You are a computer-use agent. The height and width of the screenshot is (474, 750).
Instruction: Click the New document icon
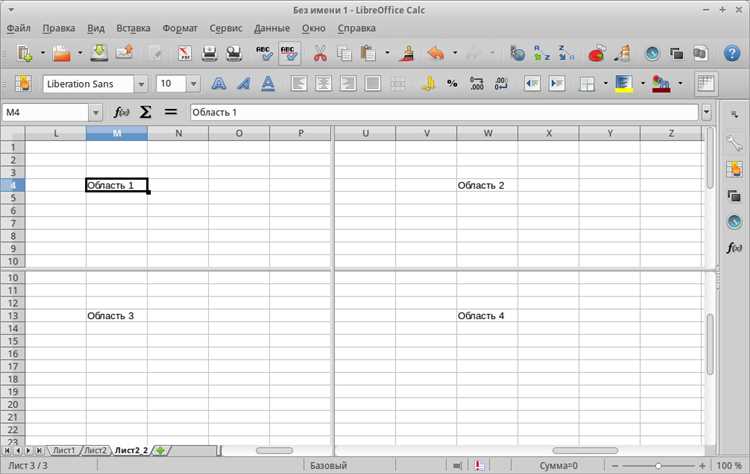tap(24, 53)
